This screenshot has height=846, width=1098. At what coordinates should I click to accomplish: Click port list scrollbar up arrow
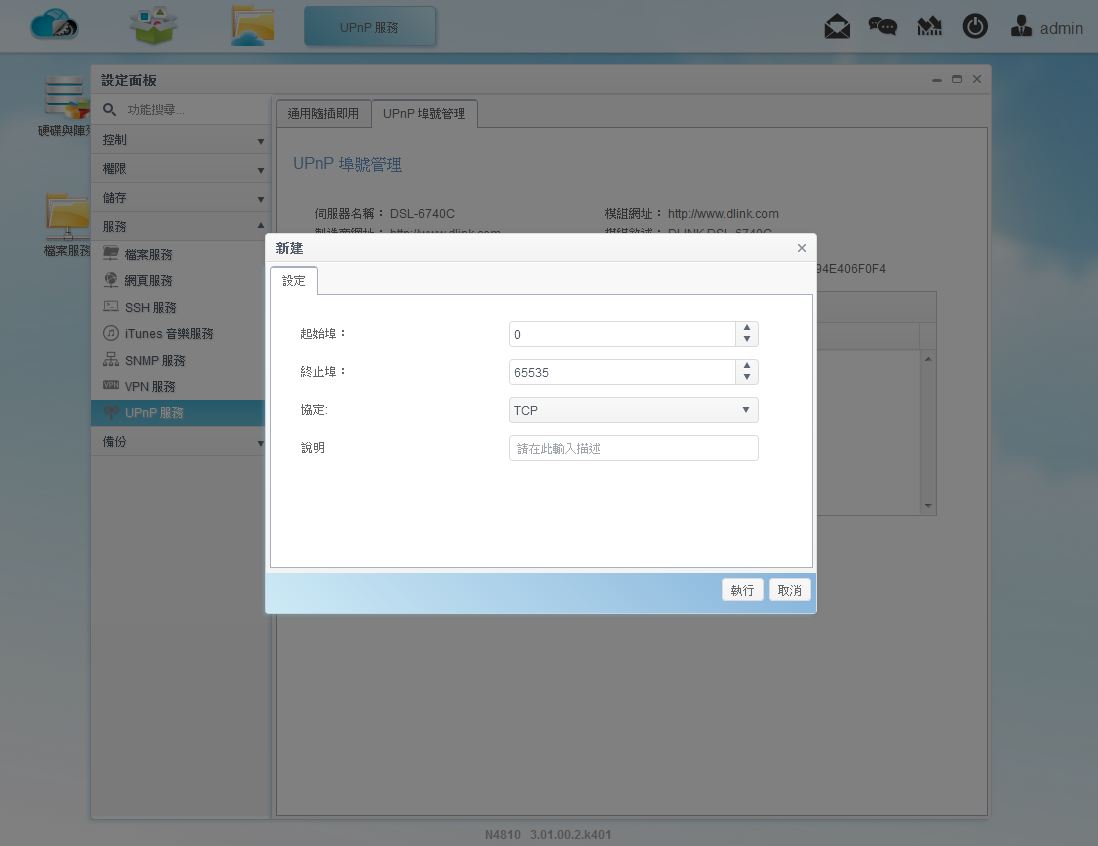928,359
